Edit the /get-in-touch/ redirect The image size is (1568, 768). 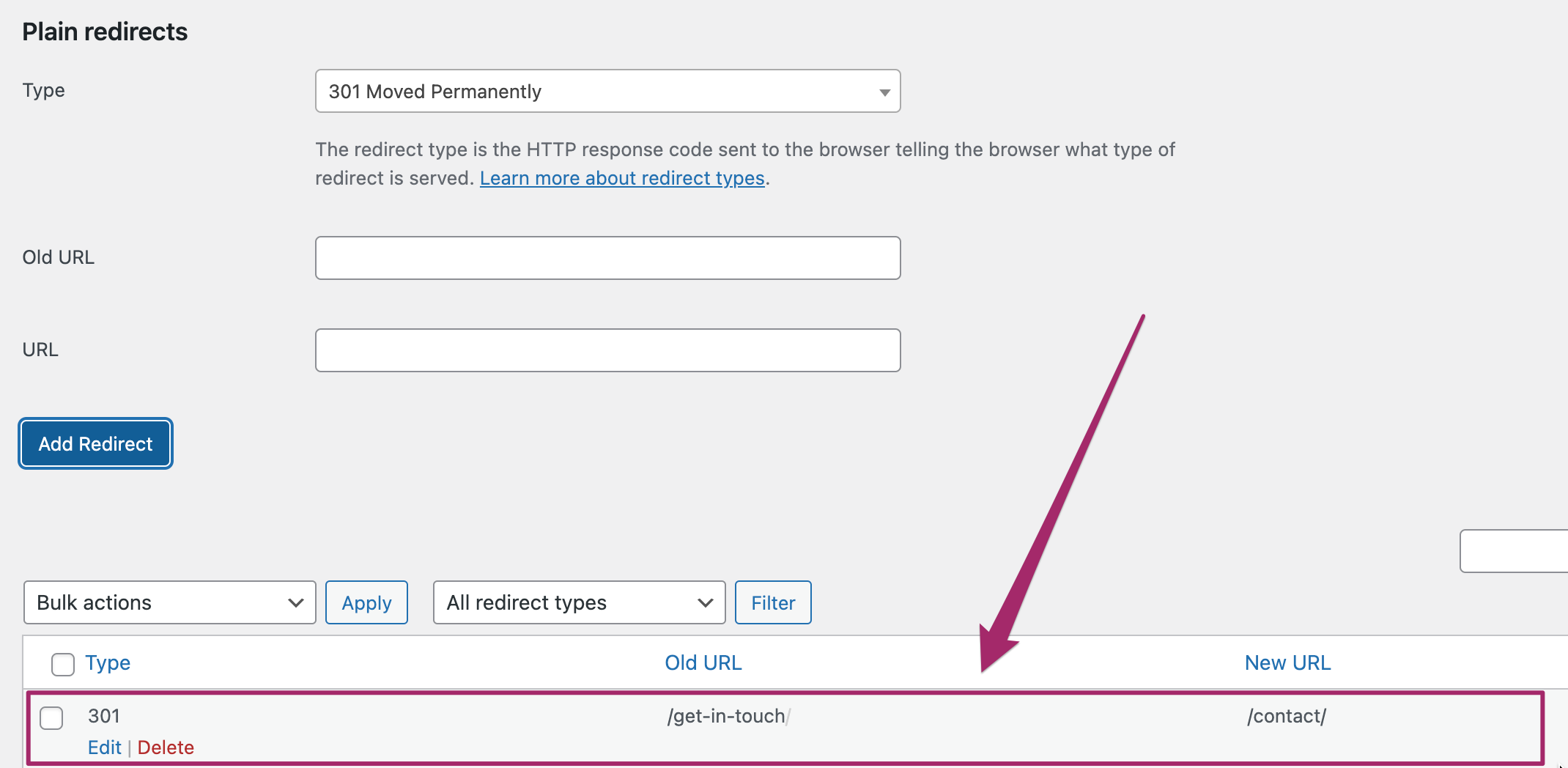point(104,747)
